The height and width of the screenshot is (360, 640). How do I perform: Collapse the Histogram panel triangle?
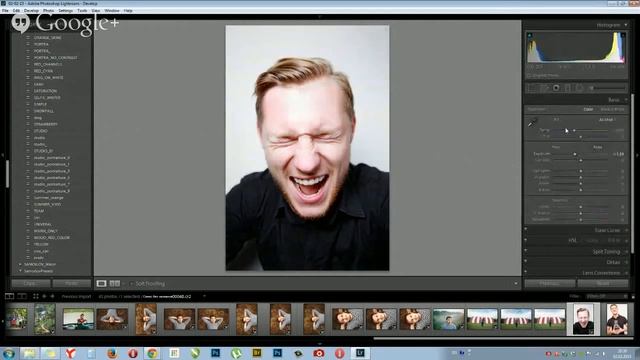pos(626,25)
